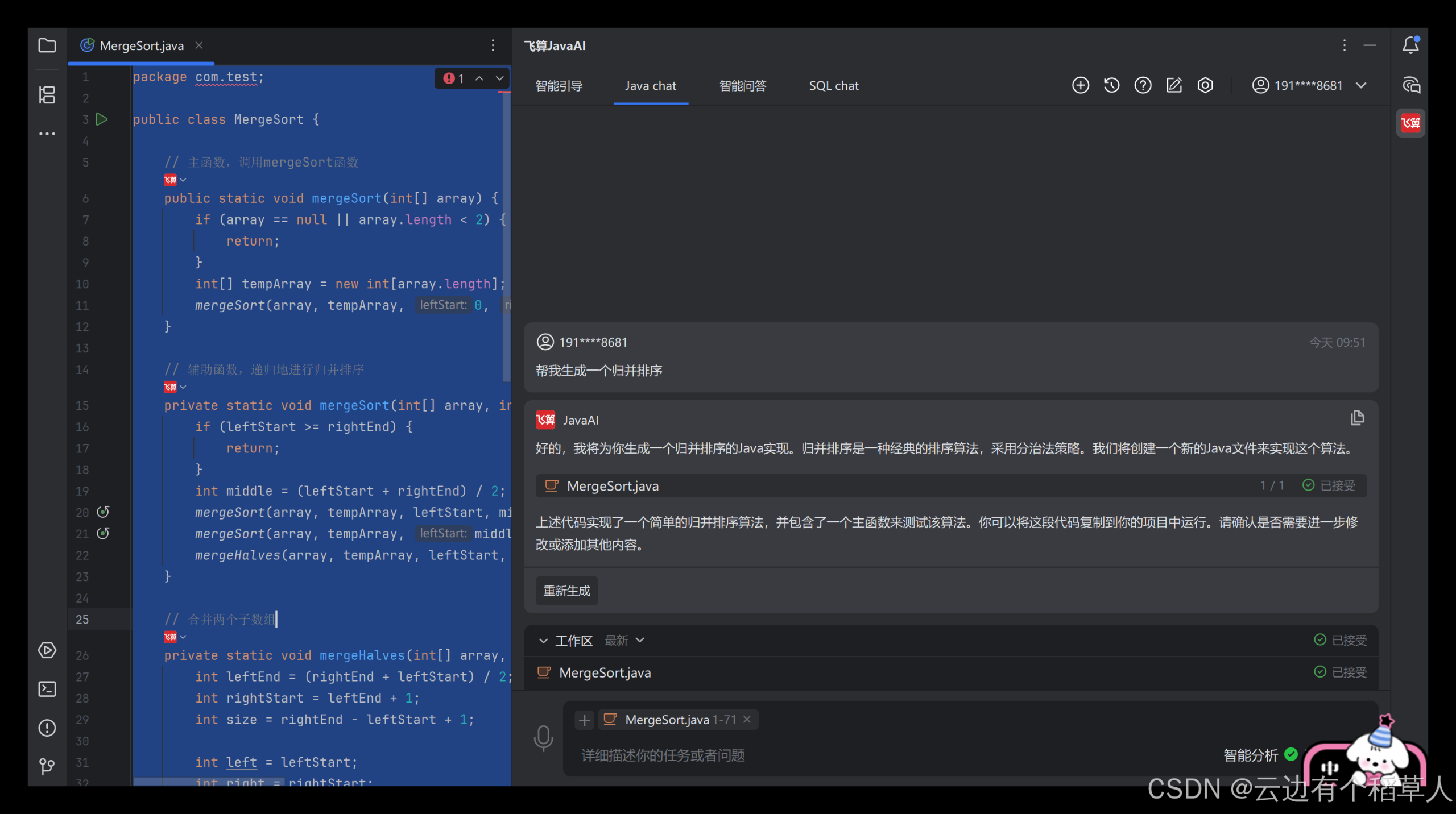
Task: Open the Problems tool window icon
Action: (x=47, y=728)
